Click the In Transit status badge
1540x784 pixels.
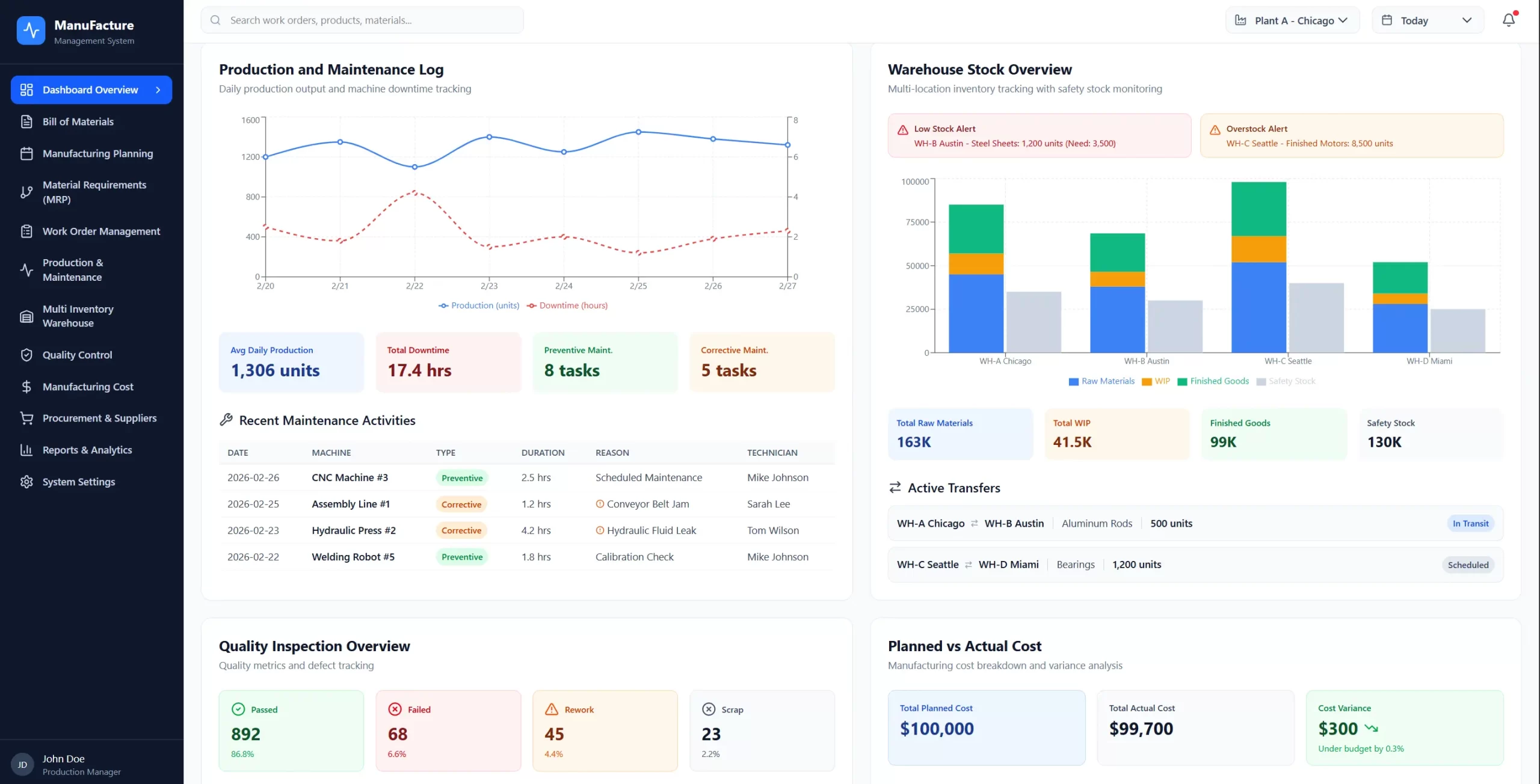click(1470, 524)
